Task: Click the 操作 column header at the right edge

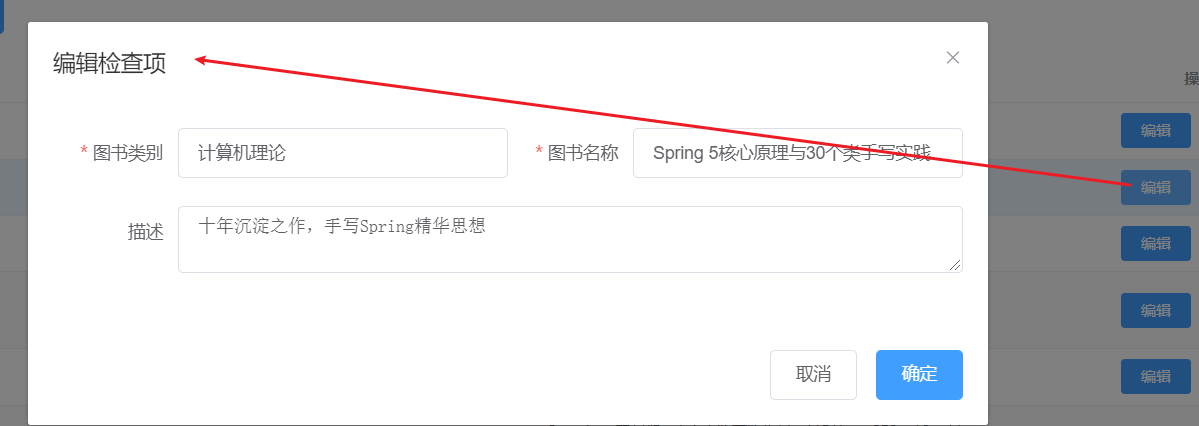Action: pyautogui.click(x=1191, y=79)
